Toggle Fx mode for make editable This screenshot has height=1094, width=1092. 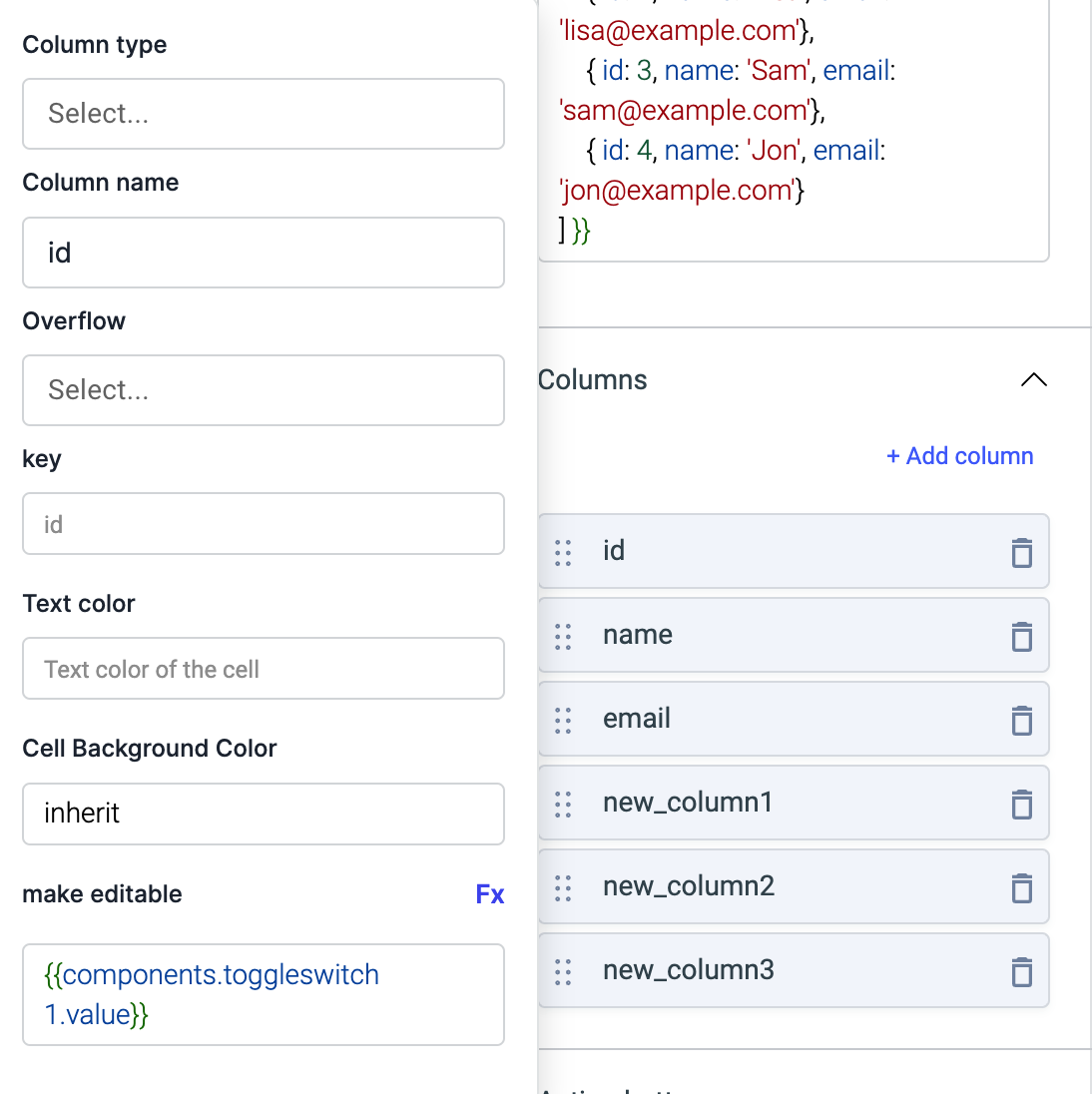click(x=489, y=894)
